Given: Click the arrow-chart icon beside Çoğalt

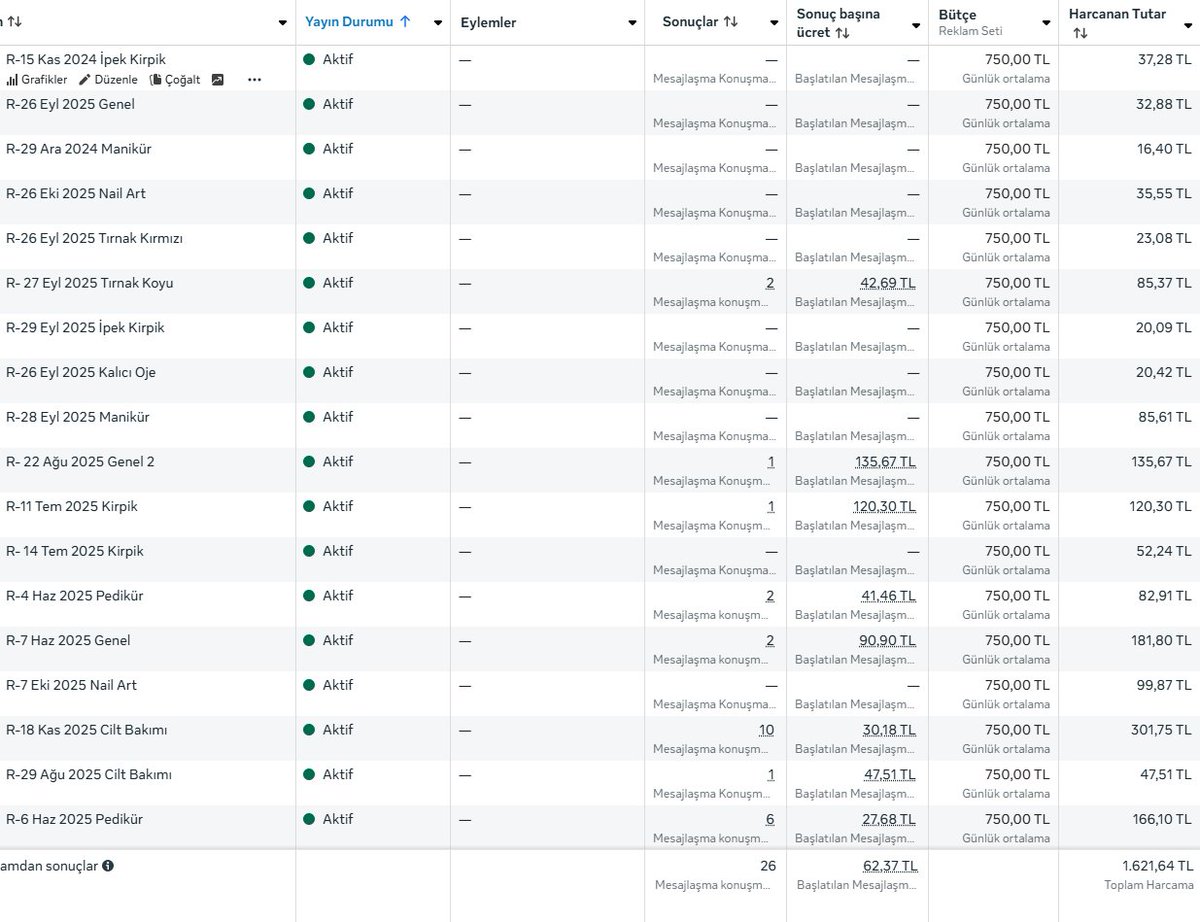Looking at the screenshot, I should [218, 80].
